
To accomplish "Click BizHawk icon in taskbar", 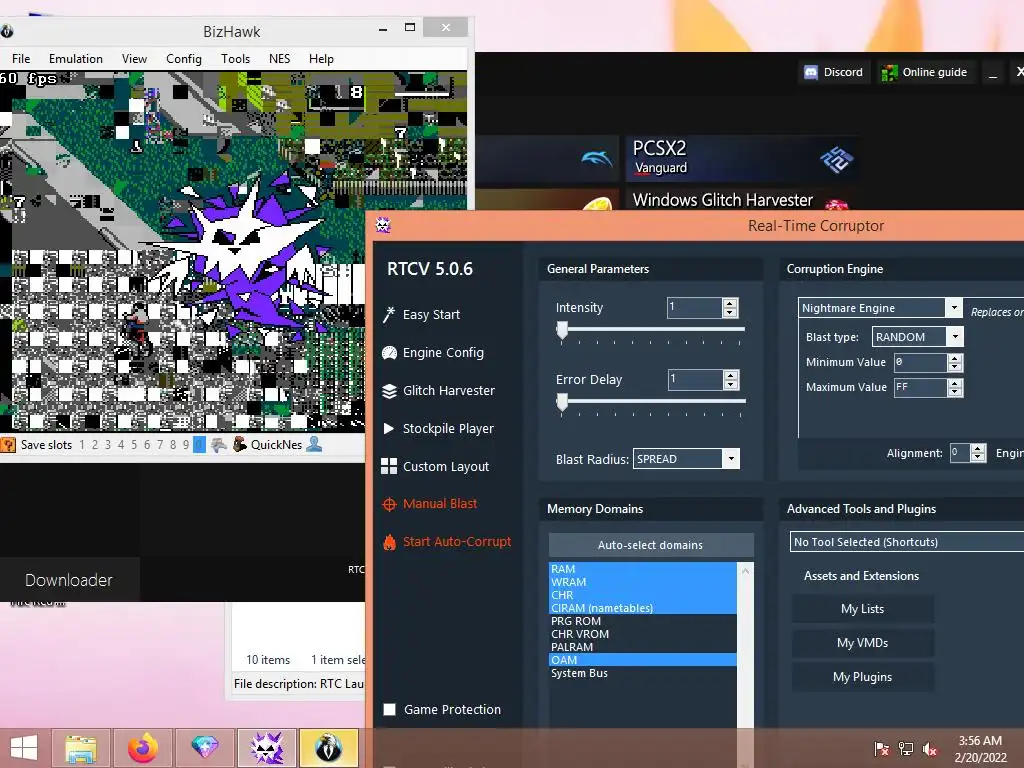I will point(328,748).
